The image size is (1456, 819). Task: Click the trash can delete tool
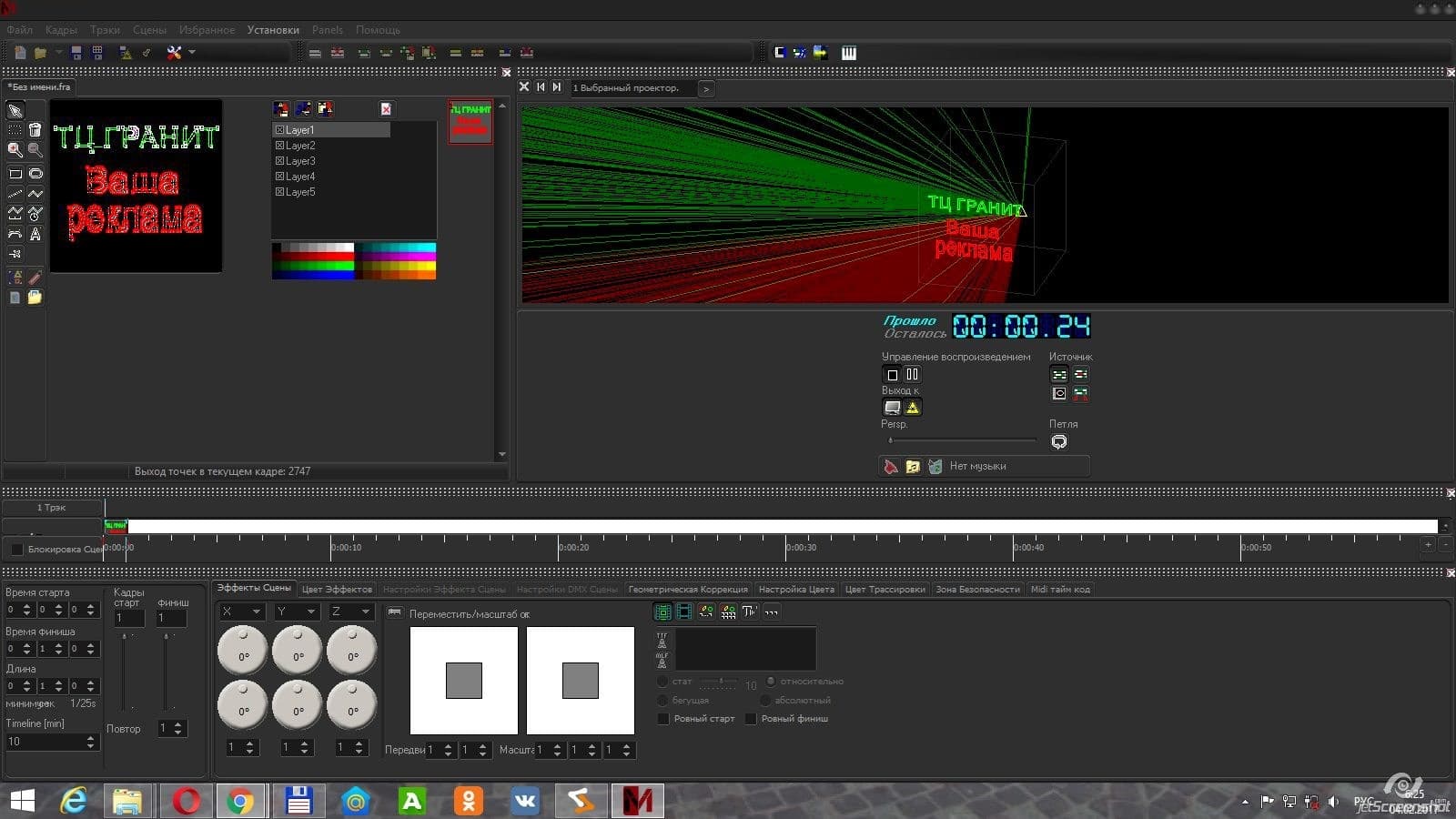35,130
